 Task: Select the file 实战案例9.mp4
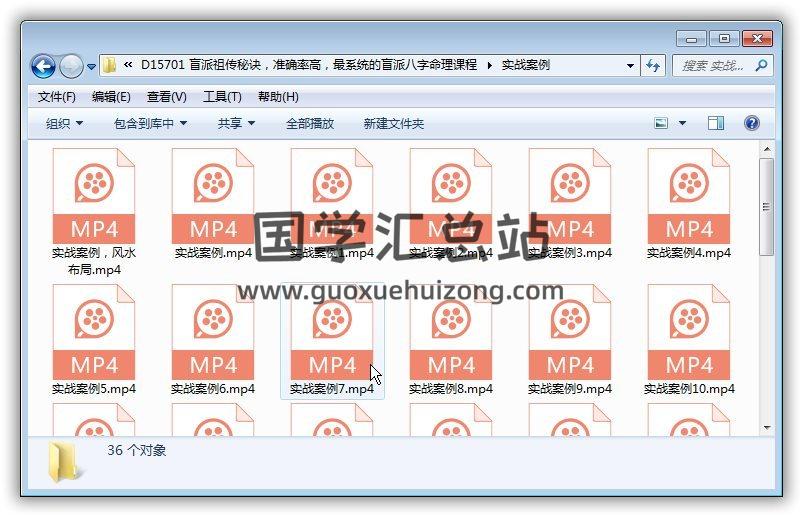(x=569, y=340)
